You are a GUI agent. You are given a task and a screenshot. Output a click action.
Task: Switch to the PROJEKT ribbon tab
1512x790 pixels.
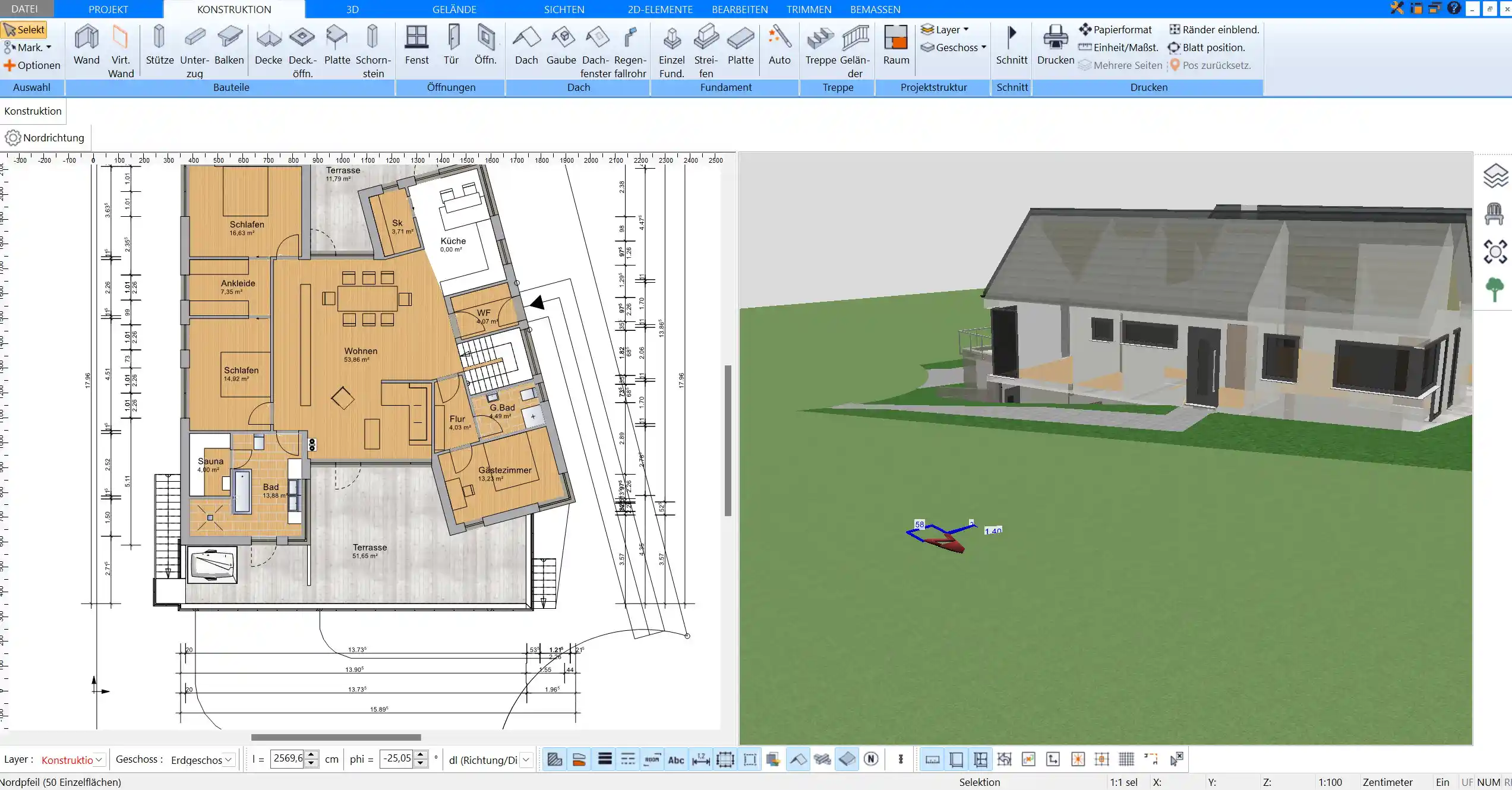(108, 9)
